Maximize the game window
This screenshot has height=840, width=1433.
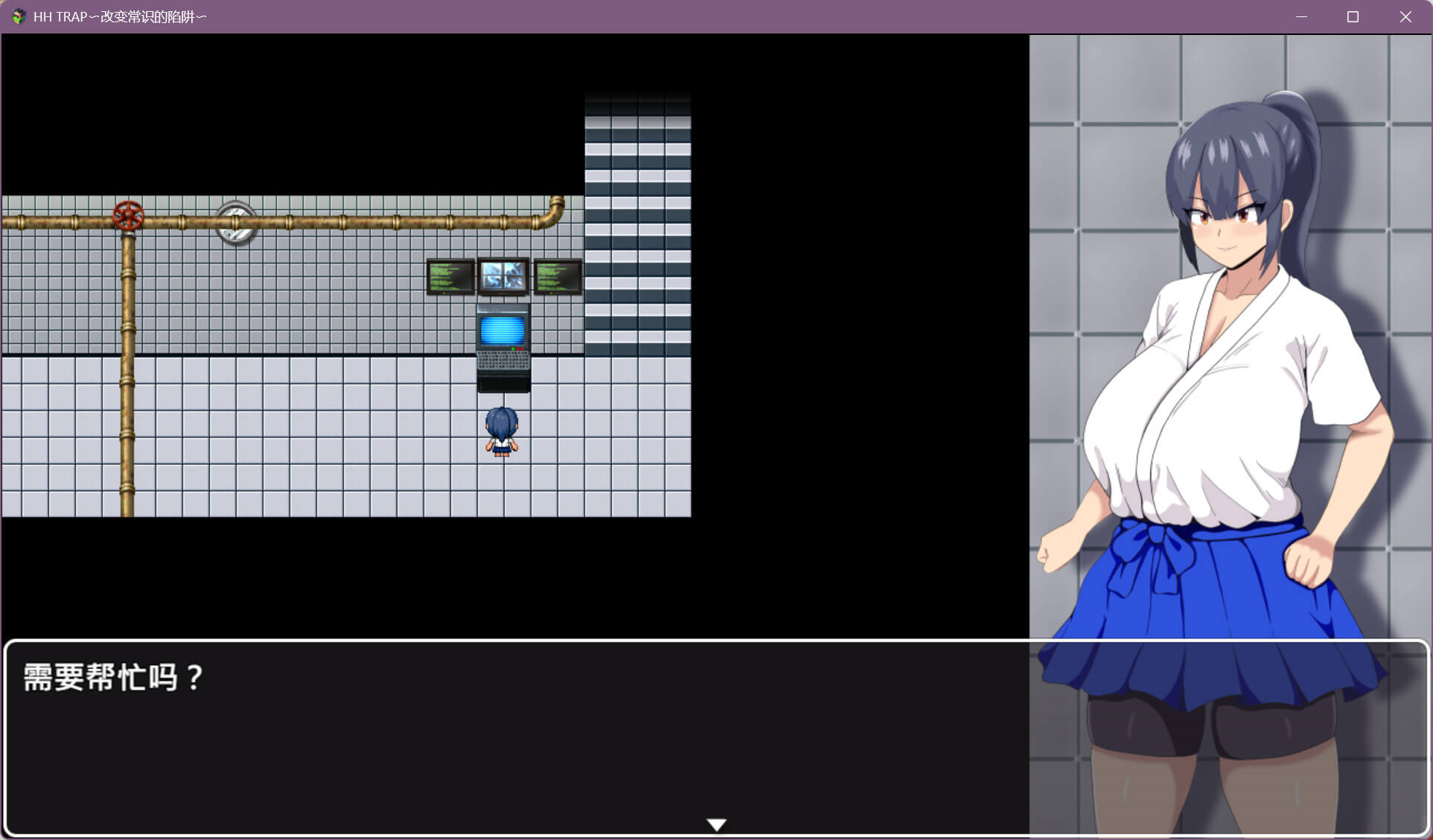[x=1353, y=16]
